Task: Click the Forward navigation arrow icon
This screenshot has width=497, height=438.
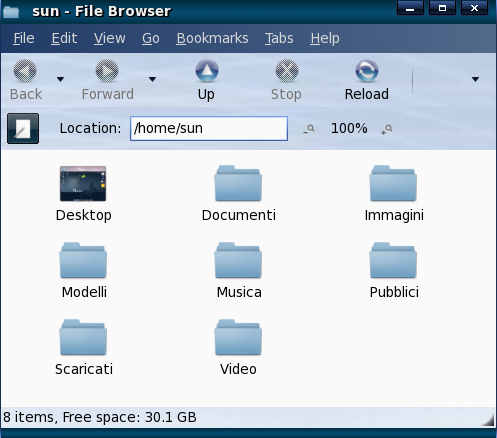Action: tap(107, 71)
